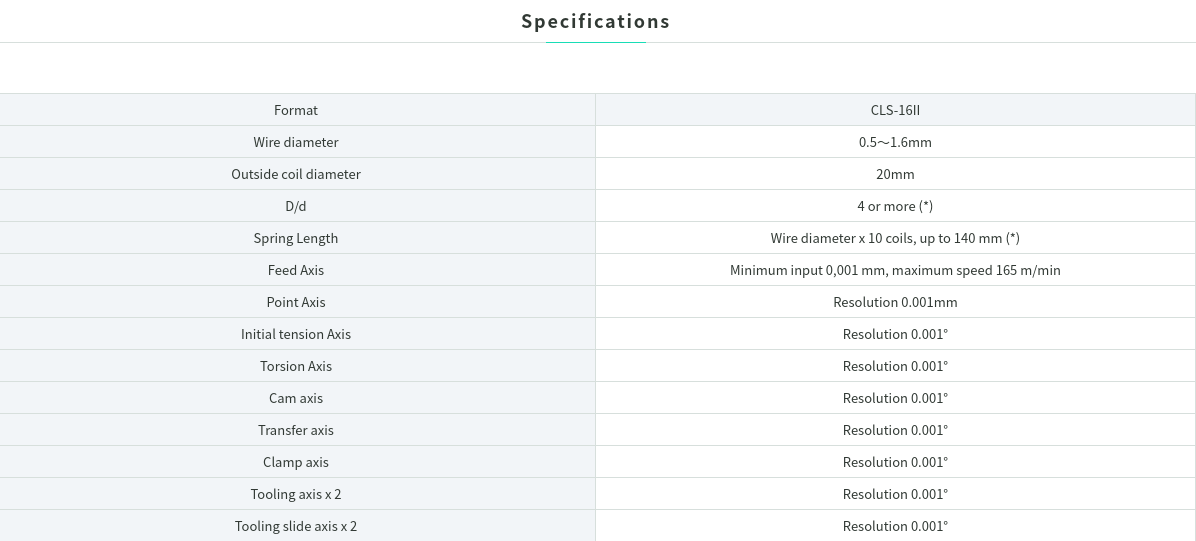The image size is (1196, 541).
Task: Select the Transfer axis label
Action: (x=296, y=430)
